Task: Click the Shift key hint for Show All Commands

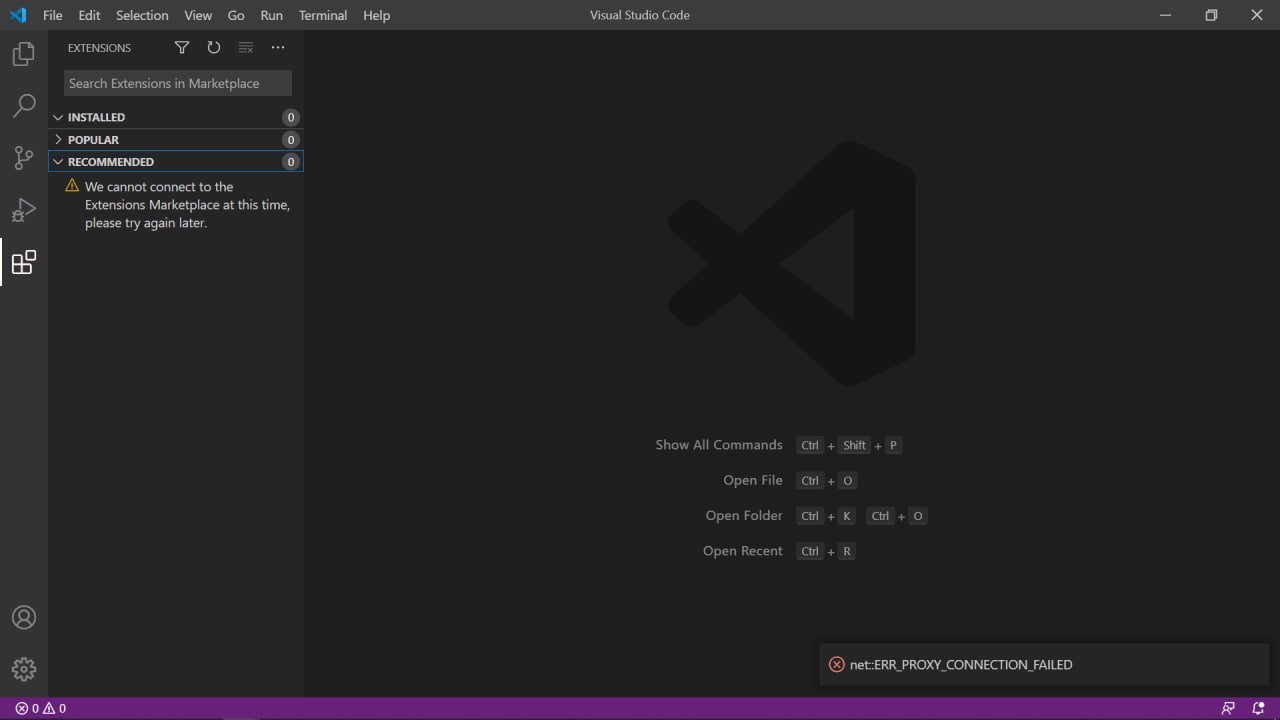Action: tap(854, 445)
